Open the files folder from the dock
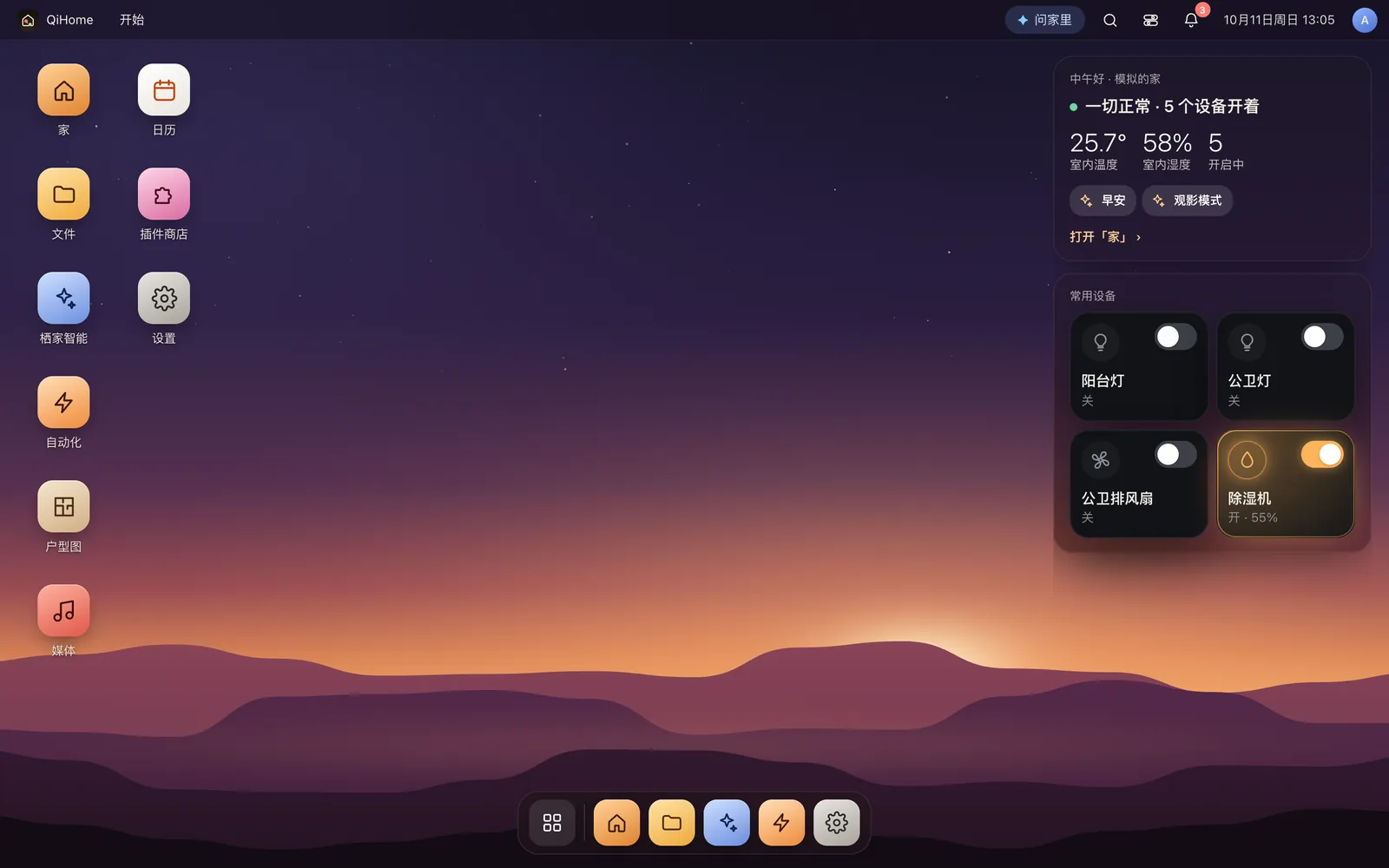The image size is (1389, 868). click(672, 822)
